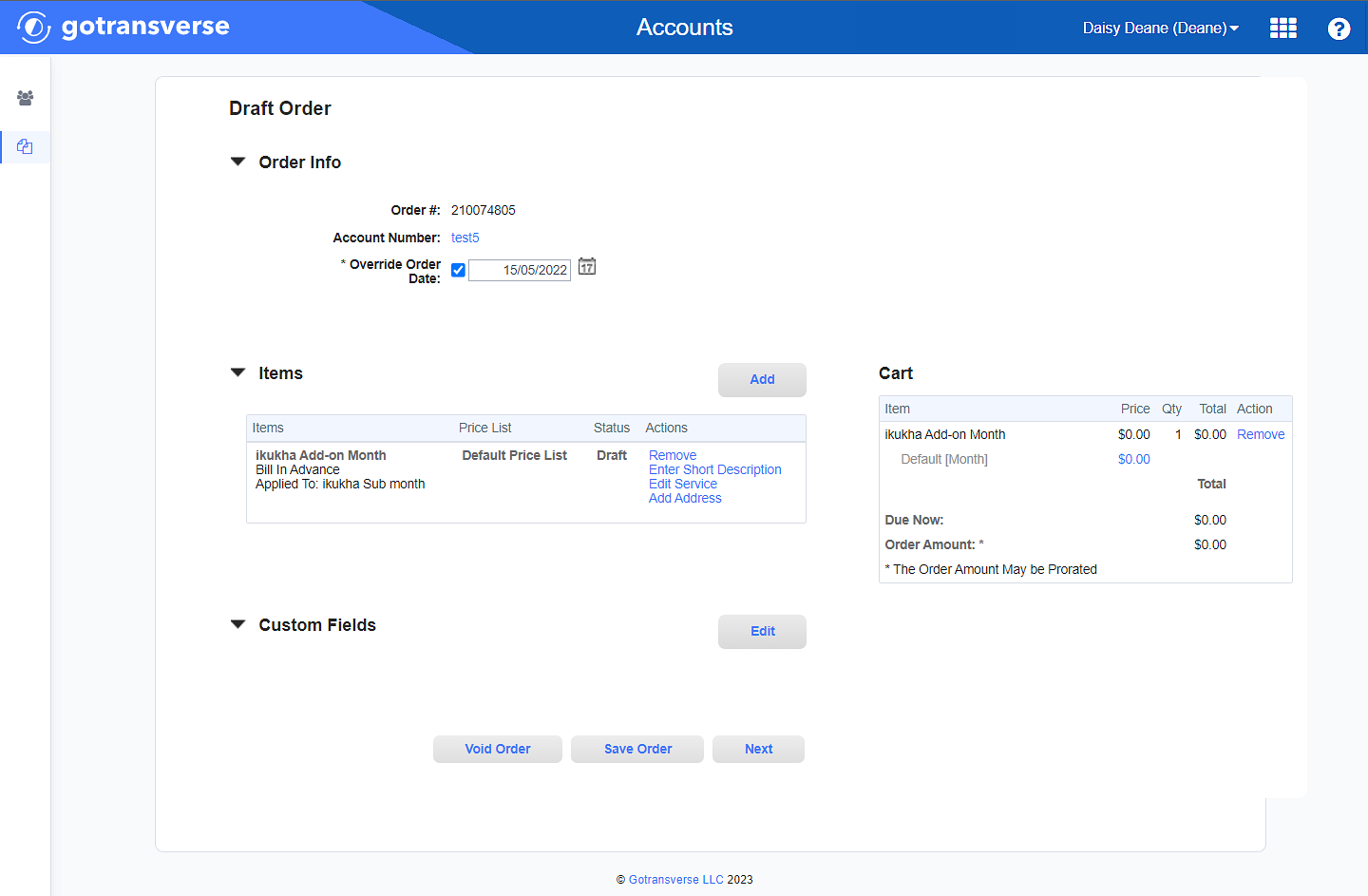Screen dimensions: 1368x896
Task: Click Enter Short Description link
Action: coord(715,469)
